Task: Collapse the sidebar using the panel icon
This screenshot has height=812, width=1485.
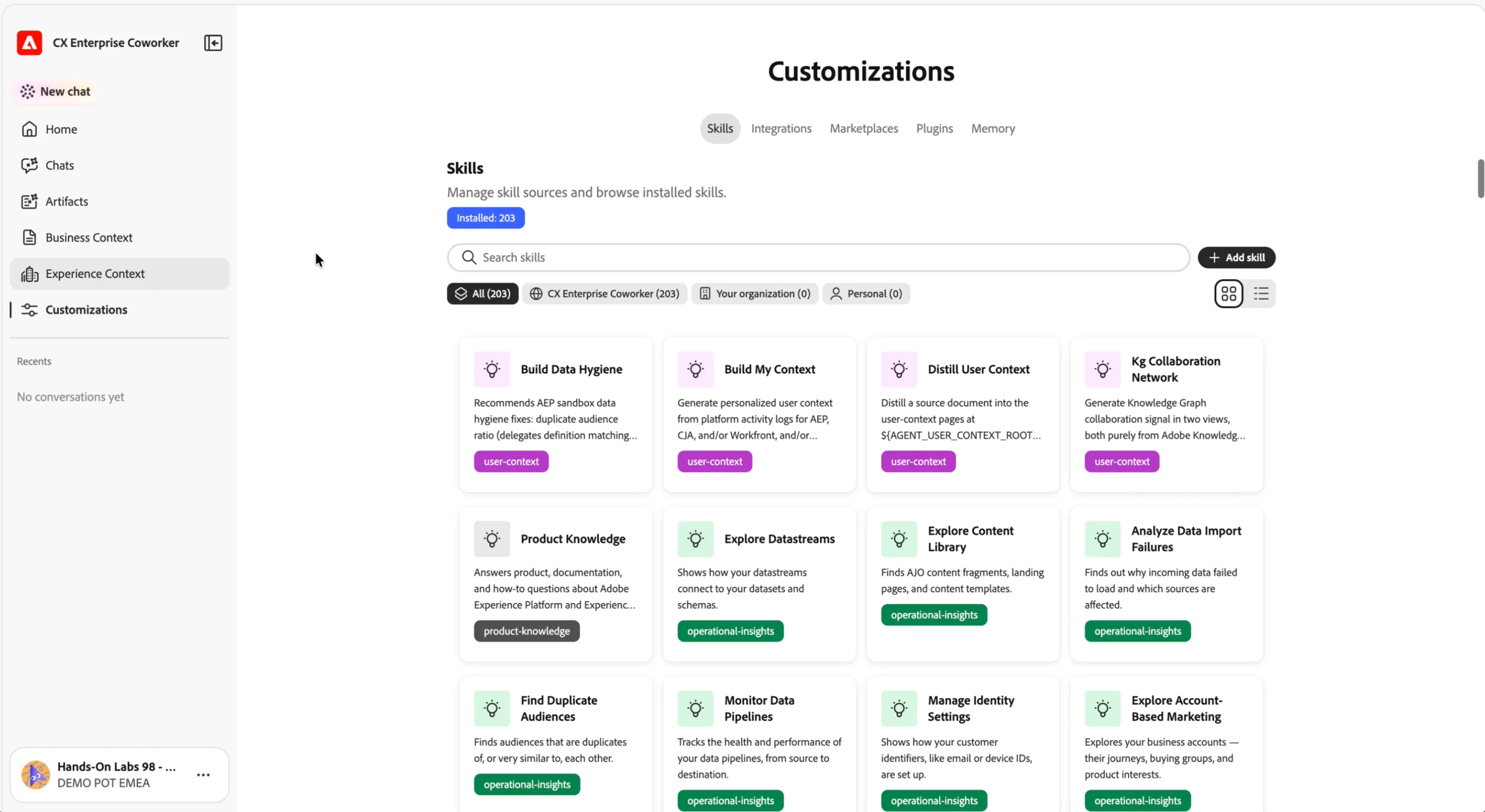Action: tap(213, 43)
